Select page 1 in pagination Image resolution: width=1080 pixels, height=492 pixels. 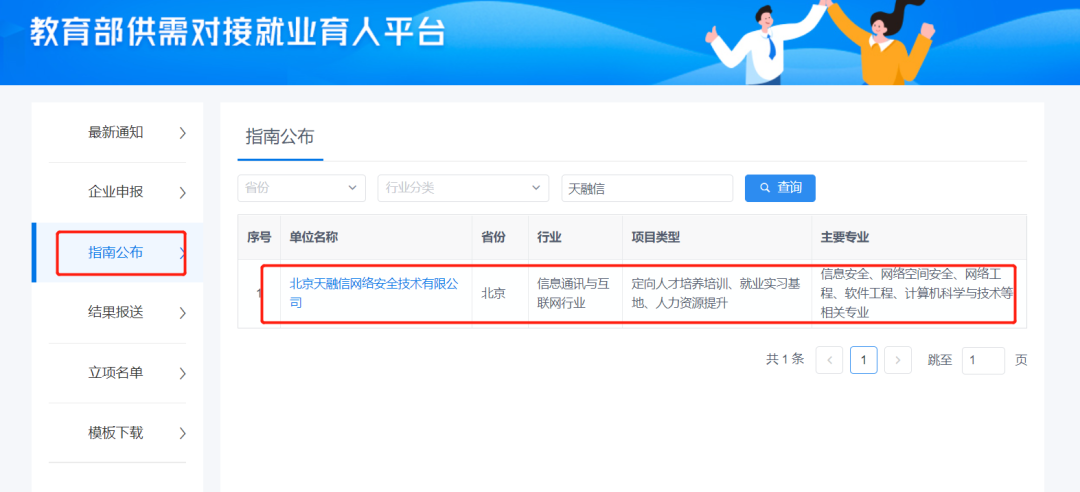click(x=864, y=360)
